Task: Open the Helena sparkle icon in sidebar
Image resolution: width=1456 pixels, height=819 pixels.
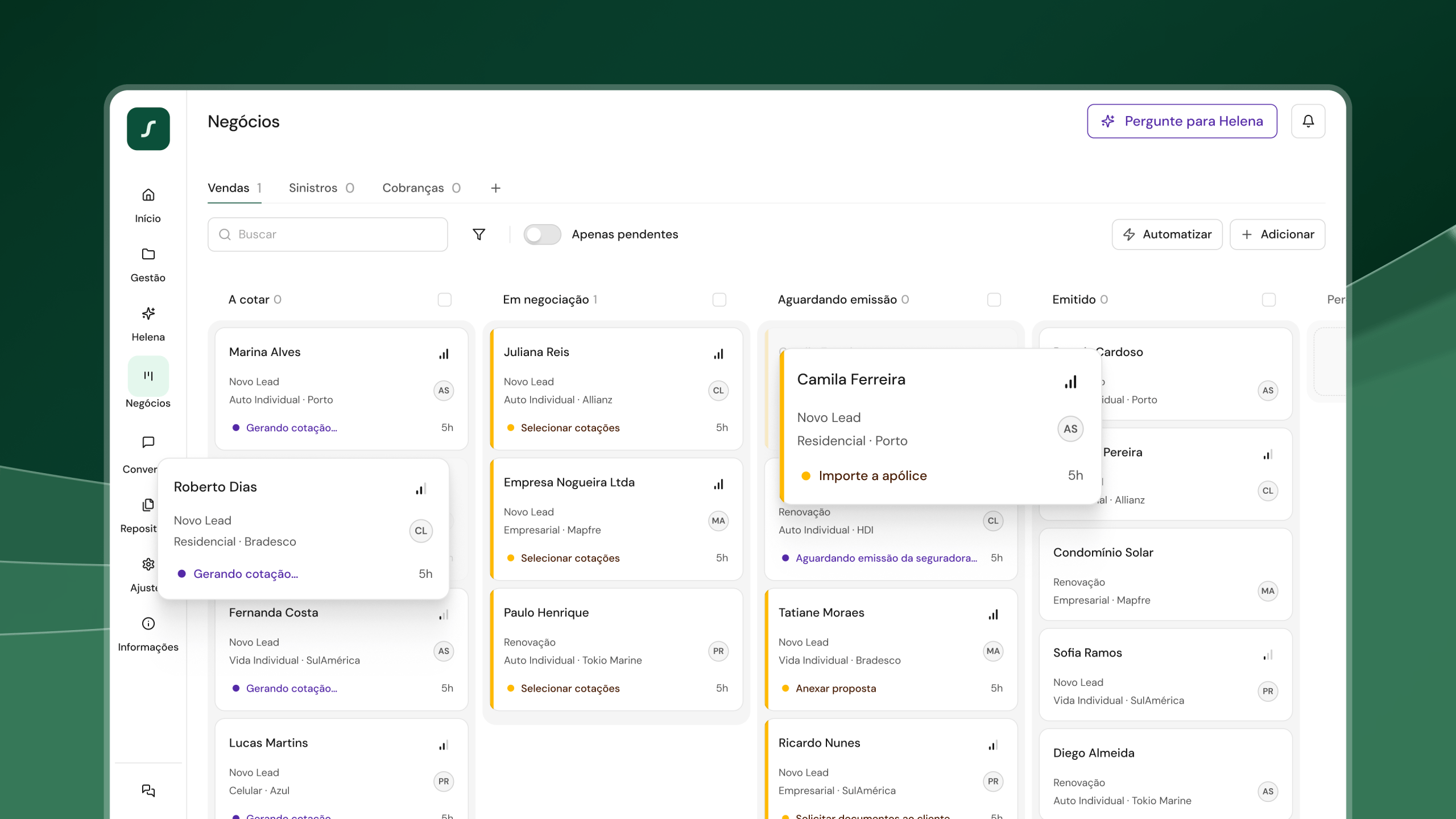Action: (148, 313)
